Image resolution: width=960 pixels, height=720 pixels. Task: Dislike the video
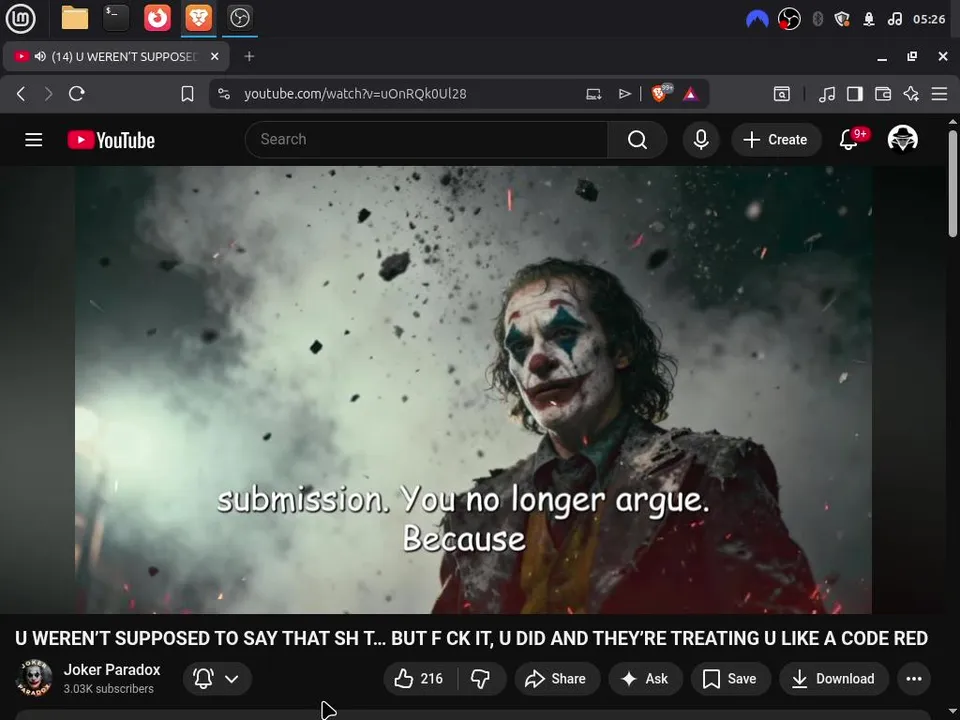tap(481, 678)
